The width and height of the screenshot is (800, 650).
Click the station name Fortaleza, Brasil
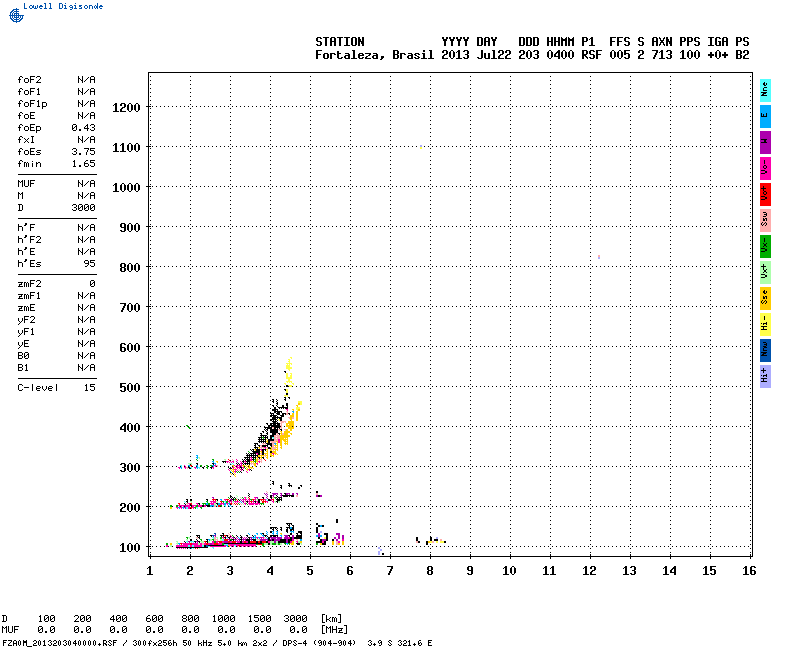tap(374, 55)
